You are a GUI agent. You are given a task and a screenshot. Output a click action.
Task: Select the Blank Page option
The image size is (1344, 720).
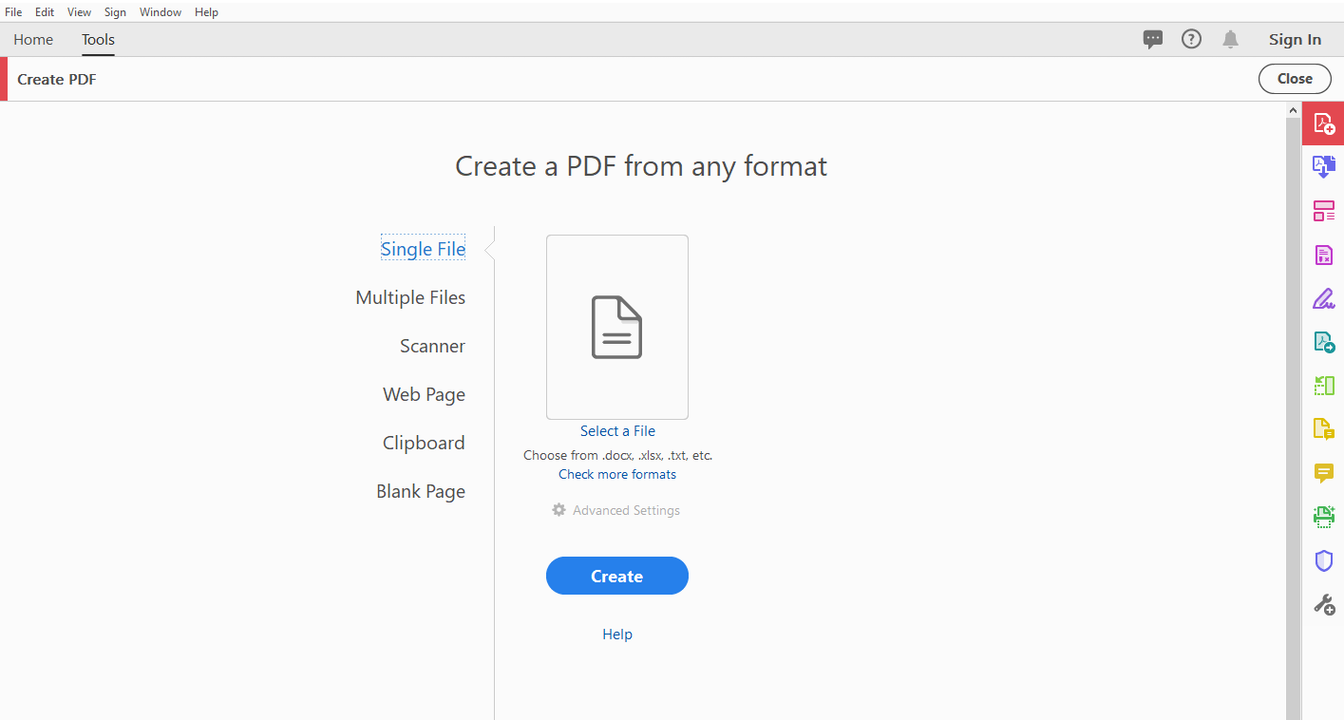tap(420, 491)
